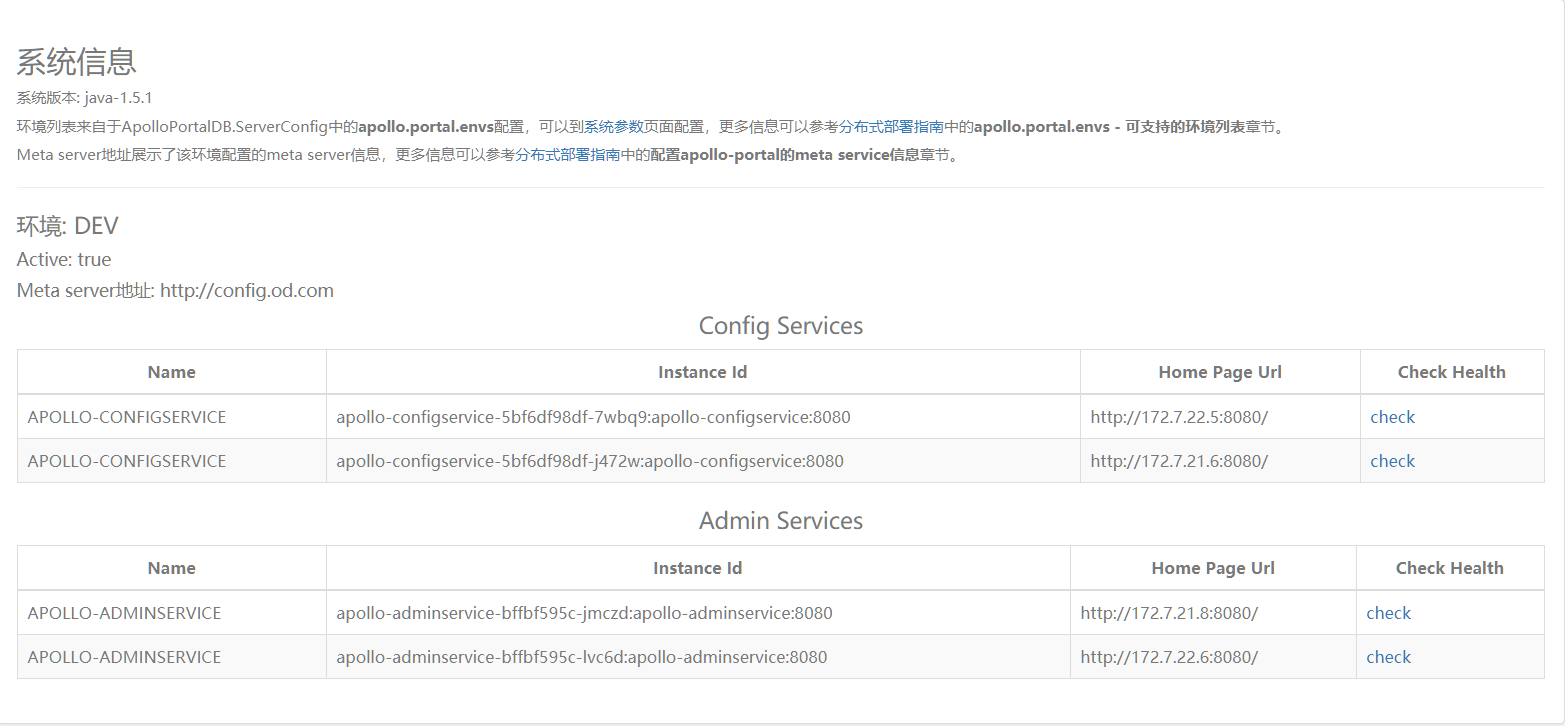
Task: Select instance id ending lvc6d:apollo-adminservice:8080
Action: coord(582,657)
